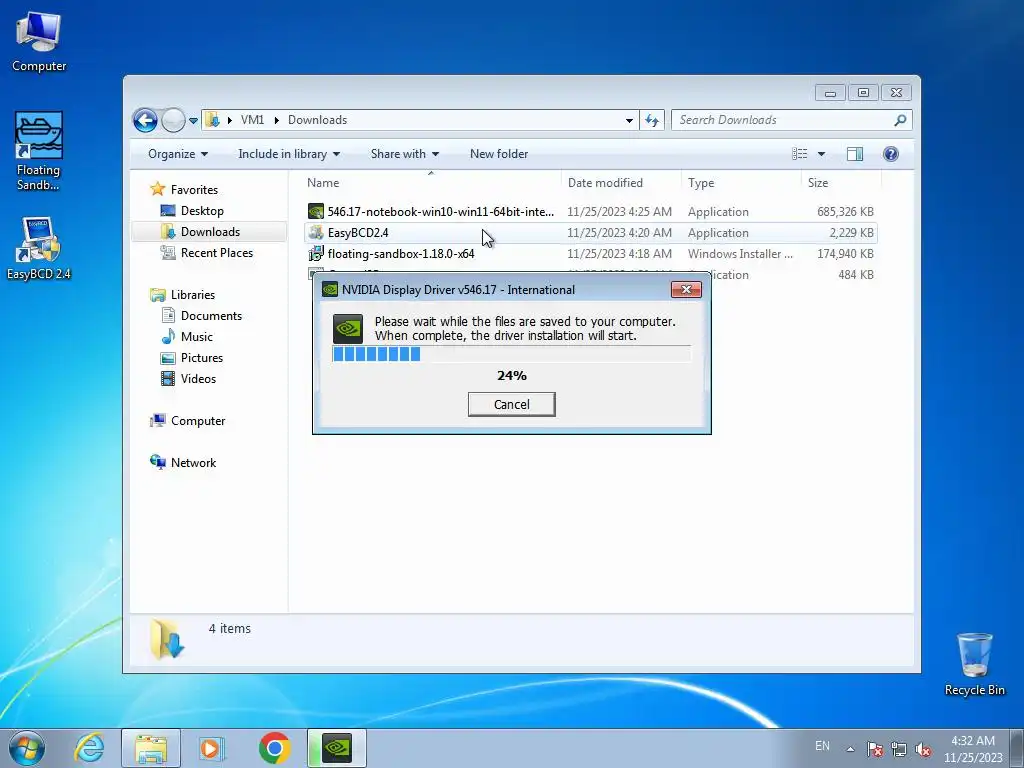Sort by Size column header
This screenshot has height=768, width=1024.
(x=841, y=183)
